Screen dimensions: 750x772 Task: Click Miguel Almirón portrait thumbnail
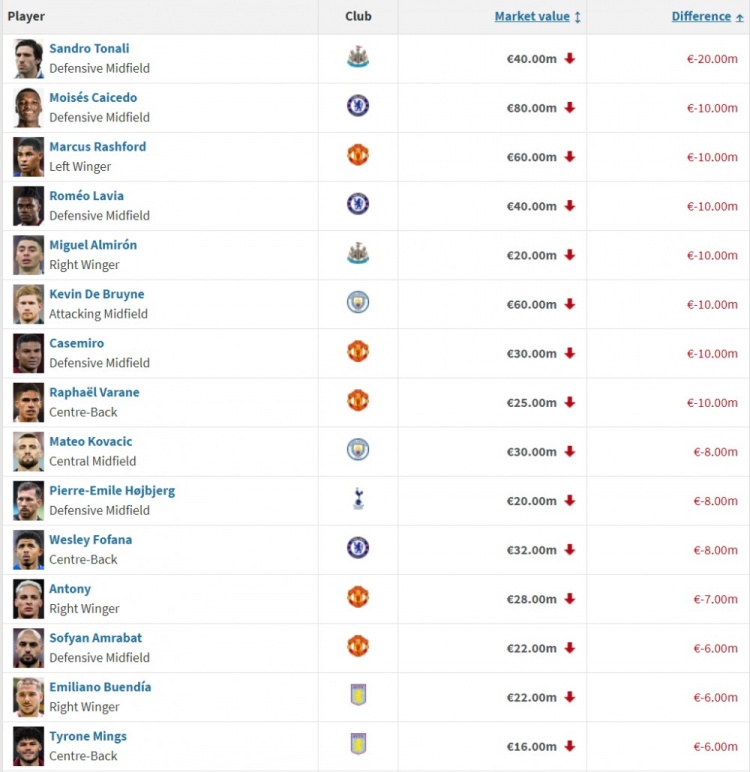tap(28, 255)
